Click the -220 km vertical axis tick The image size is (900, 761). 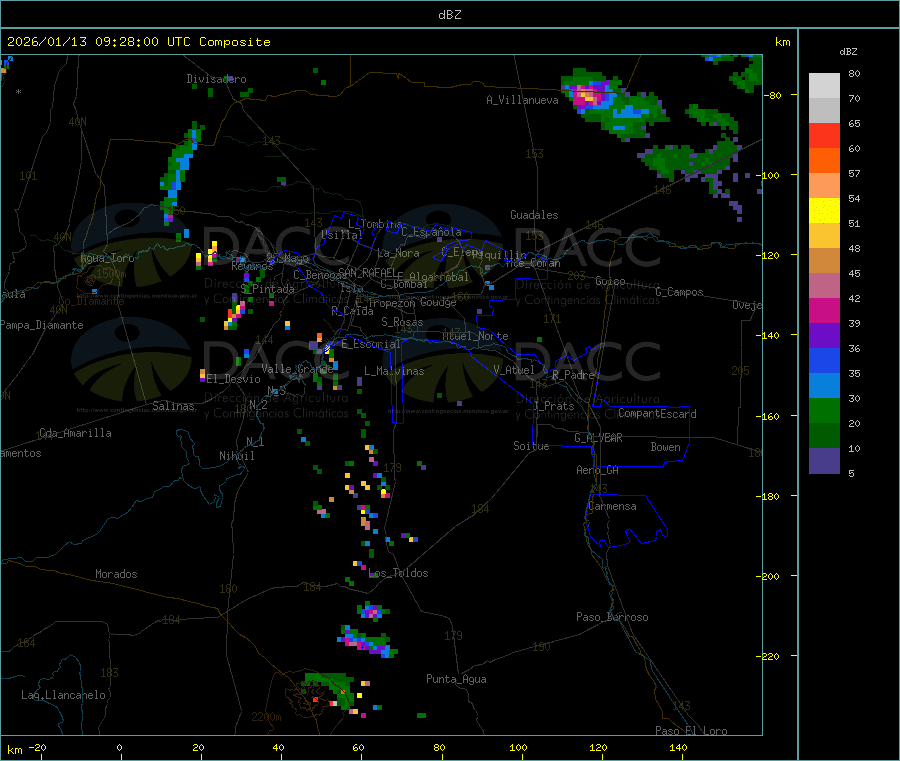(x=770, y=656)
